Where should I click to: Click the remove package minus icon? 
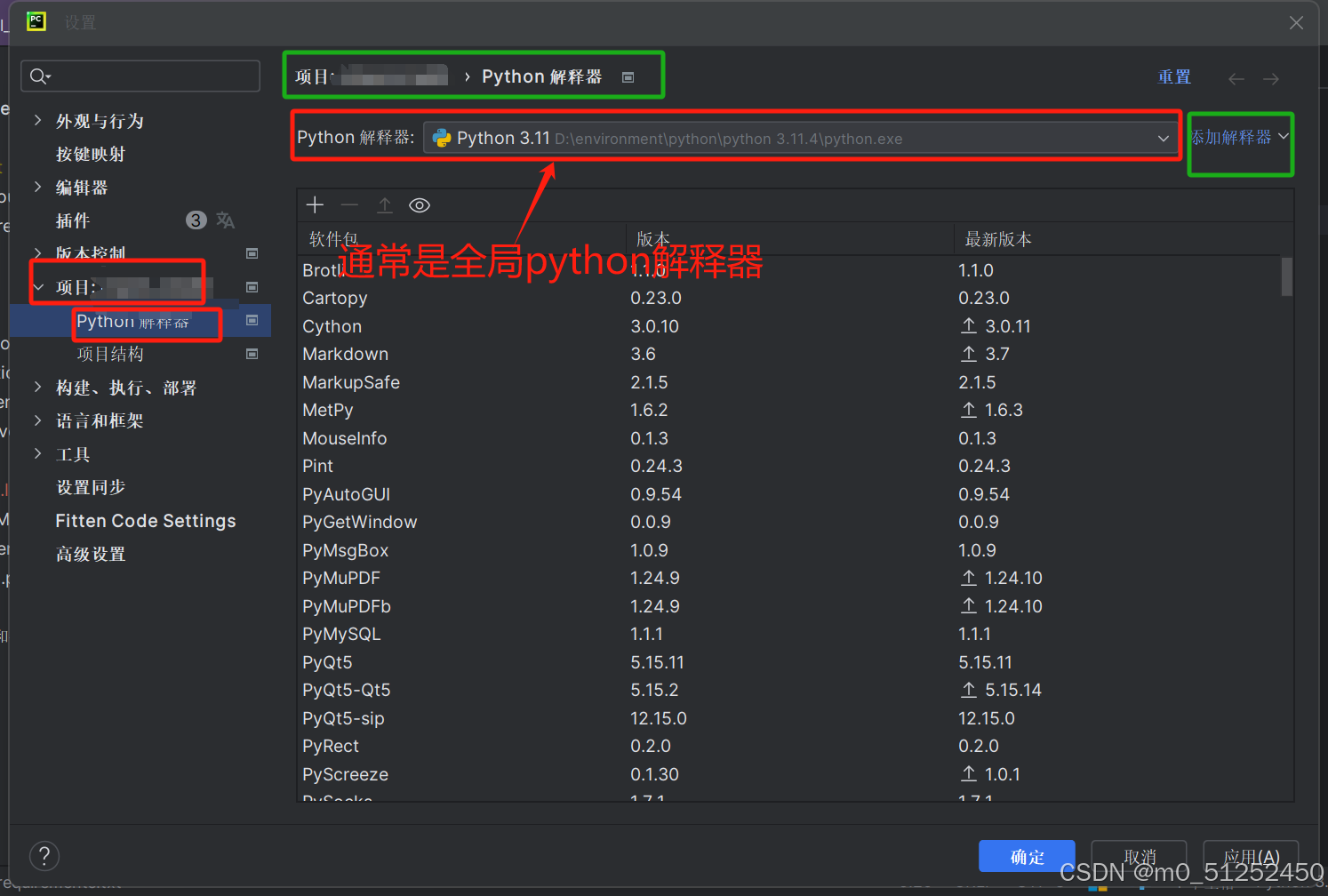349,205
